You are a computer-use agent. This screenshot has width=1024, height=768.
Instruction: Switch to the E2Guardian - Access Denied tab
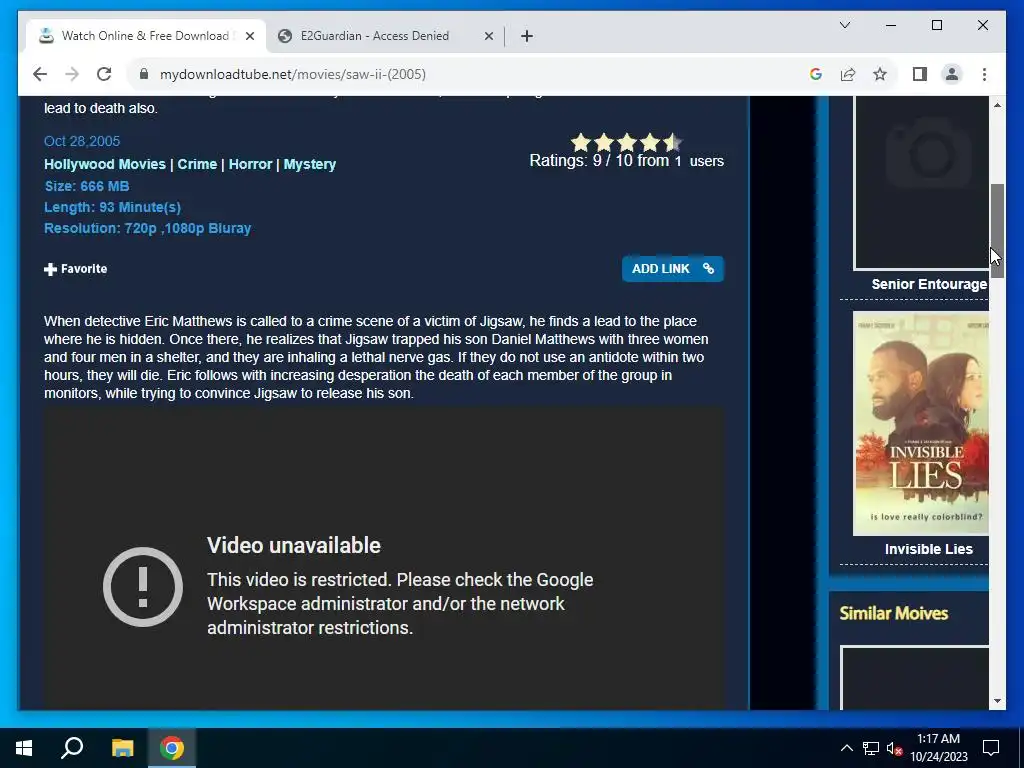[385, 36]
